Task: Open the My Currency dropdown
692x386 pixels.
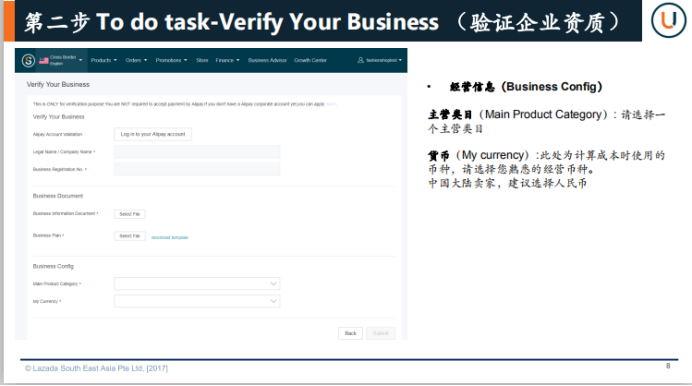Action: [x=197, y=301]
